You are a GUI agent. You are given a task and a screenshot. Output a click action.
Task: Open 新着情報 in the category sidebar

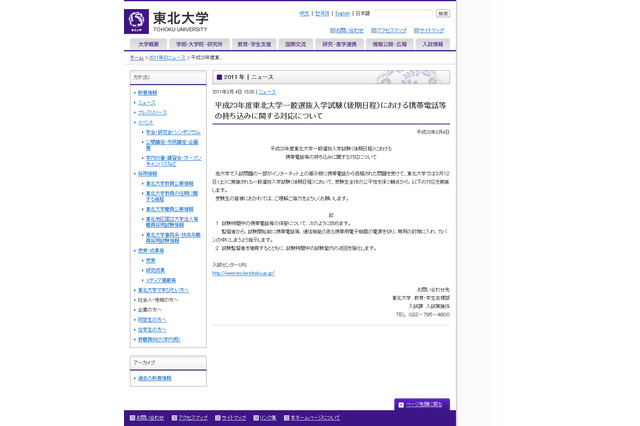tap(147, 93)
